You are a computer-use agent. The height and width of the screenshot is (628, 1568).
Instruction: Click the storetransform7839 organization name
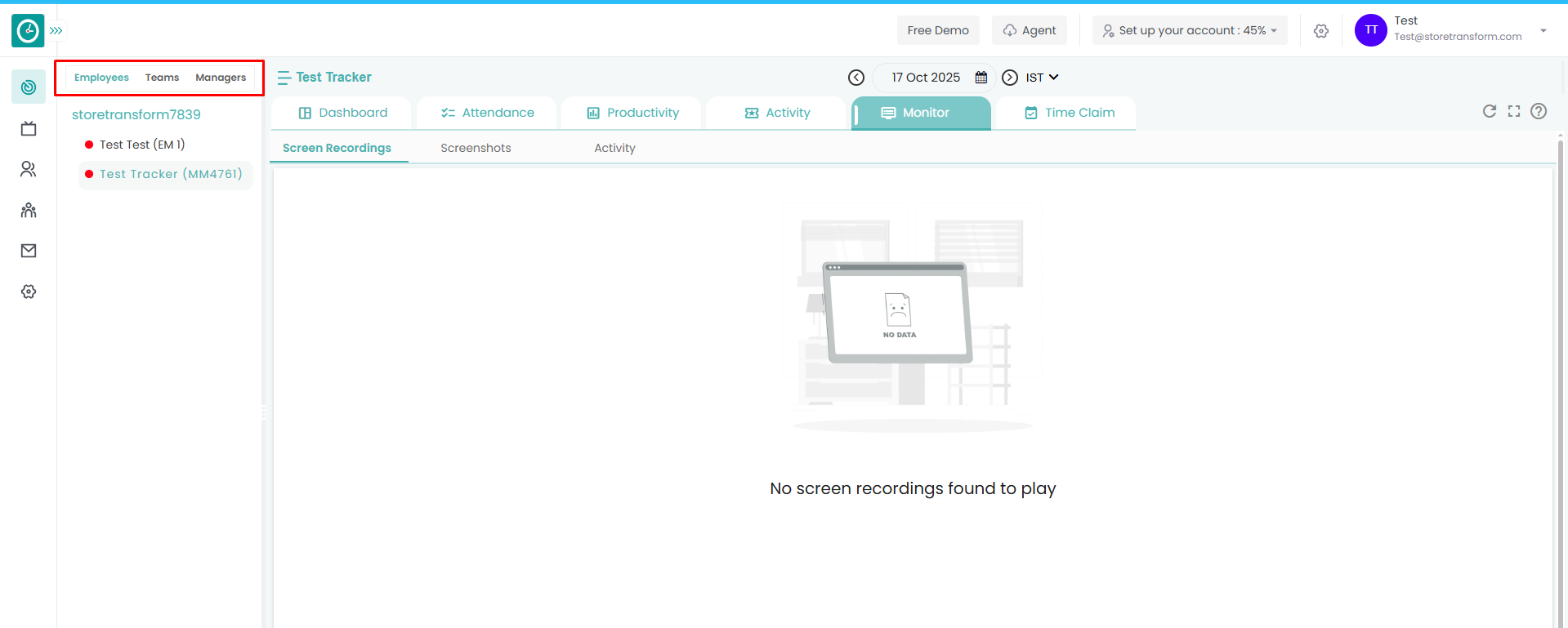136,114
